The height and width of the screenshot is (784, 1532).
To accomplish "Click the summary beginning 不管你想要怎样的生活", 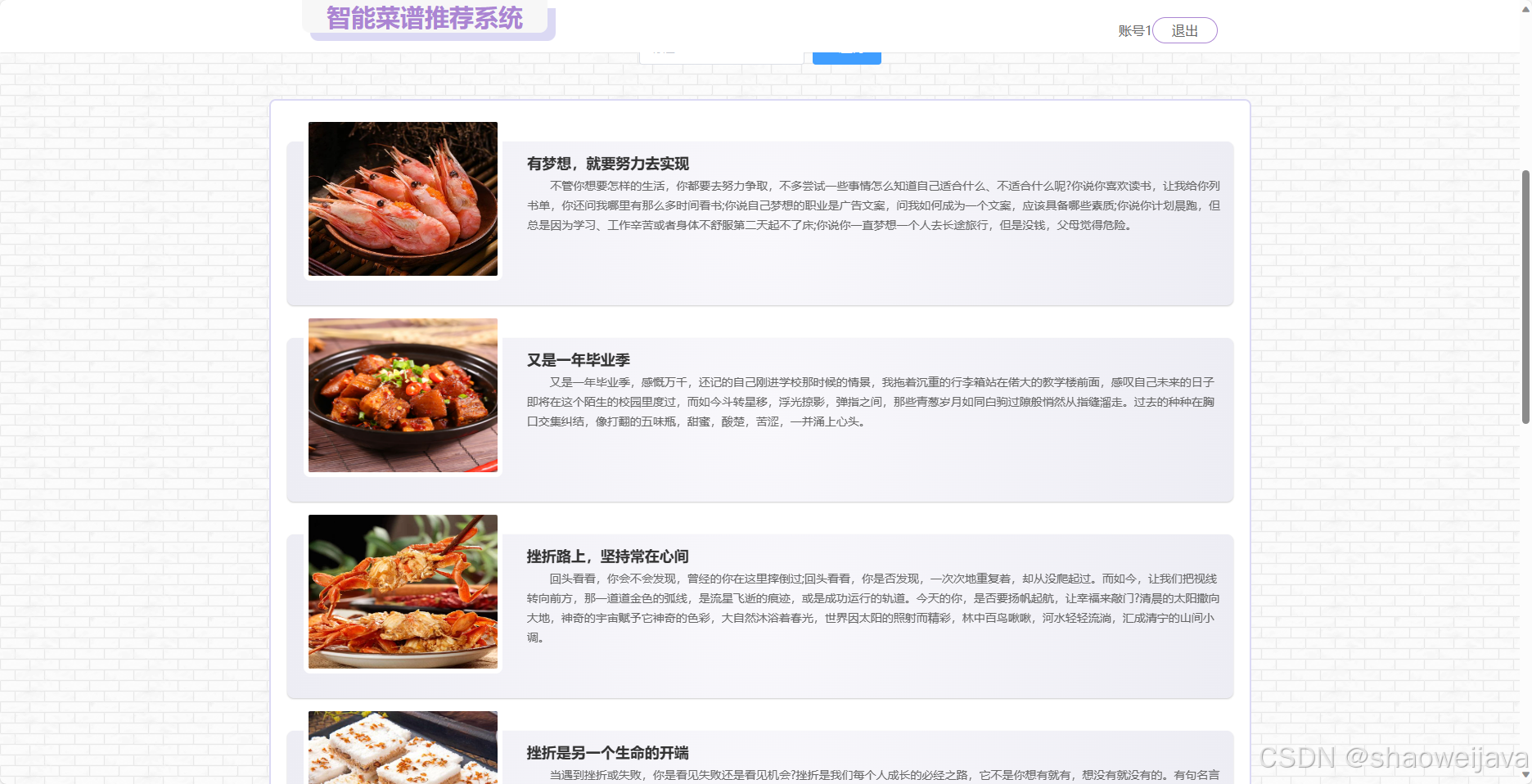I will [873, 205].
